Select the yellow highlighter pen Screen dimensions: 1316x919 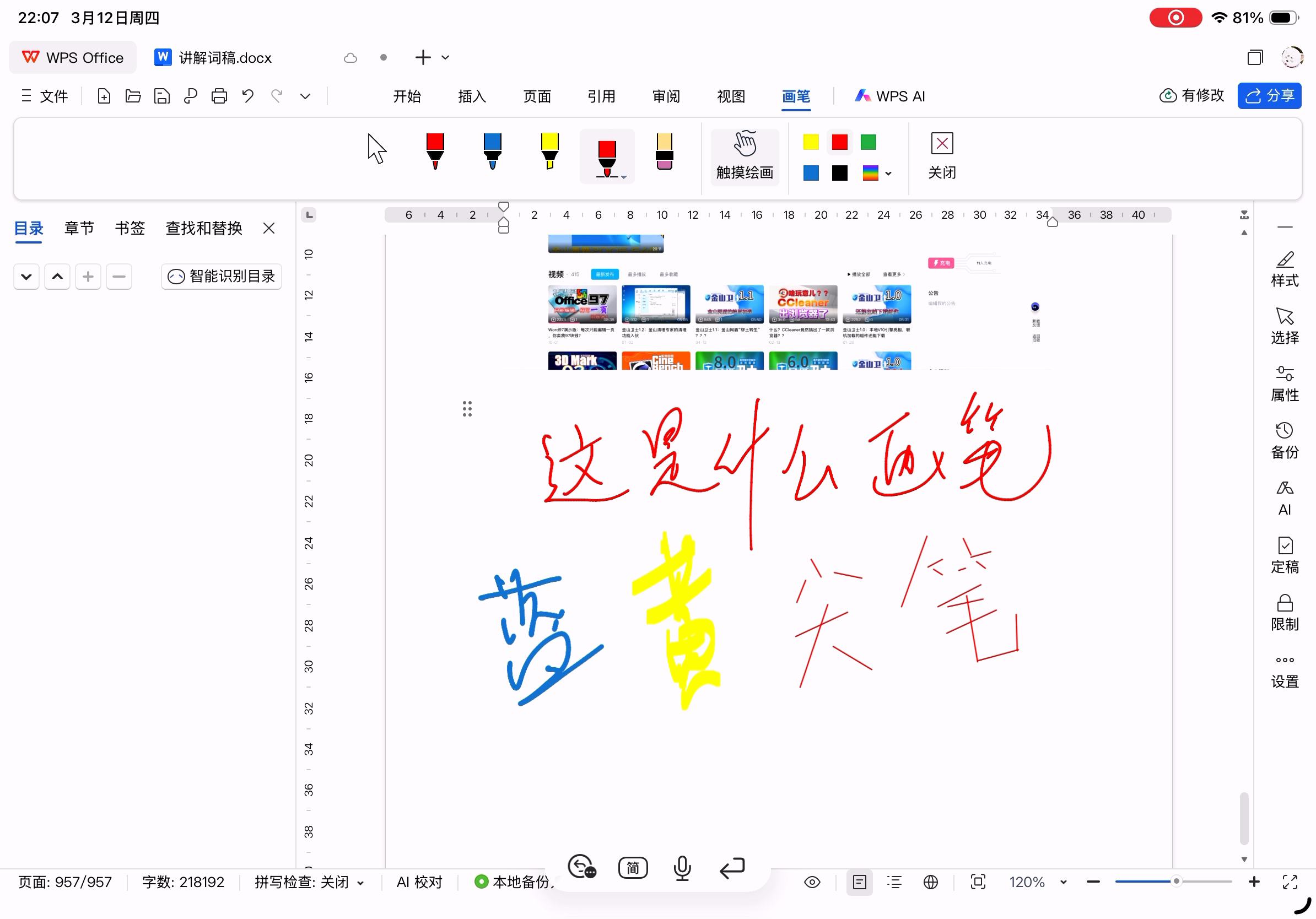(x=549, y=152)
